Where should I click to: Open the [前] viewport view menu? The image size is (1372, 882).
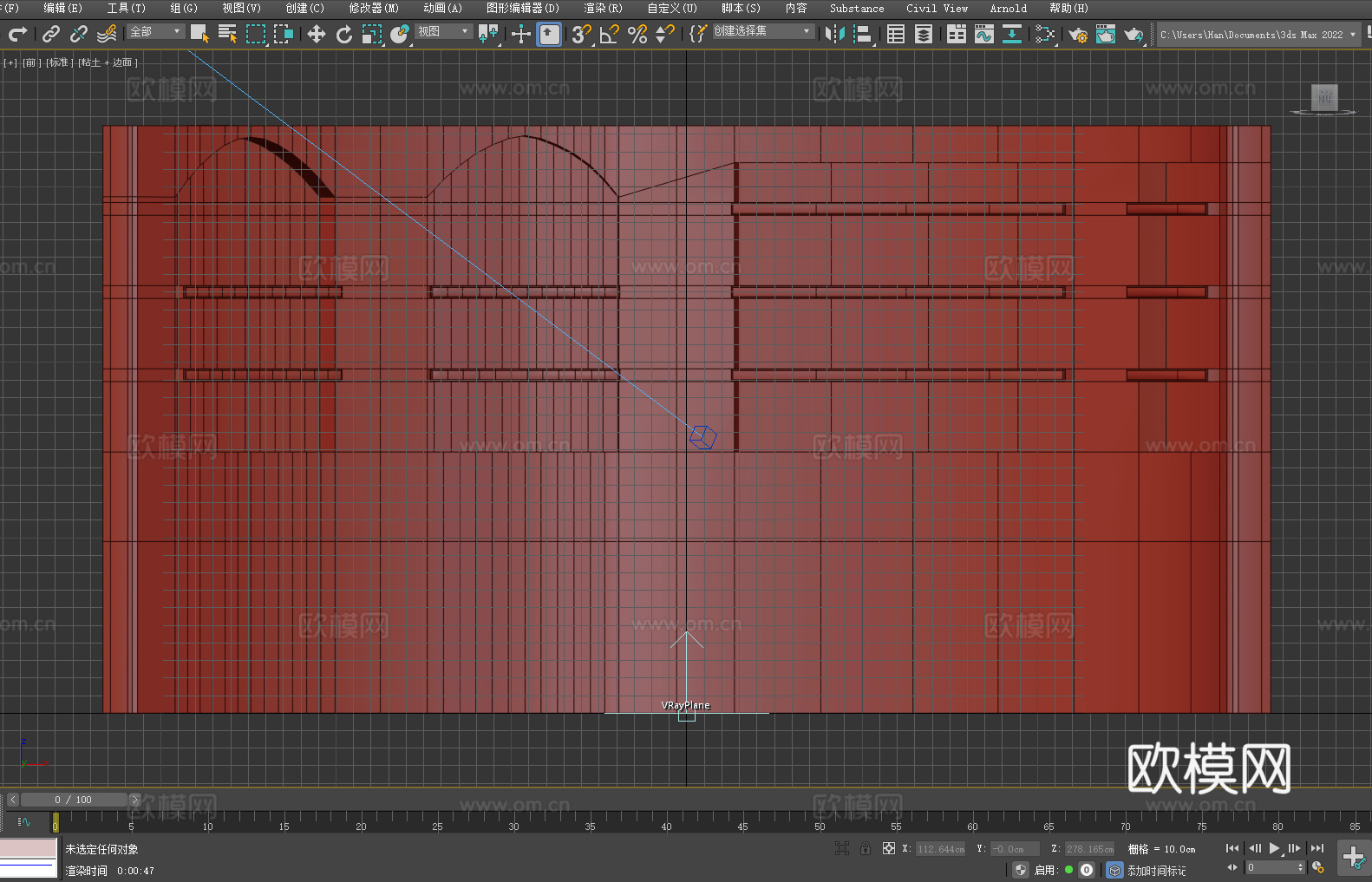point(31,62)
